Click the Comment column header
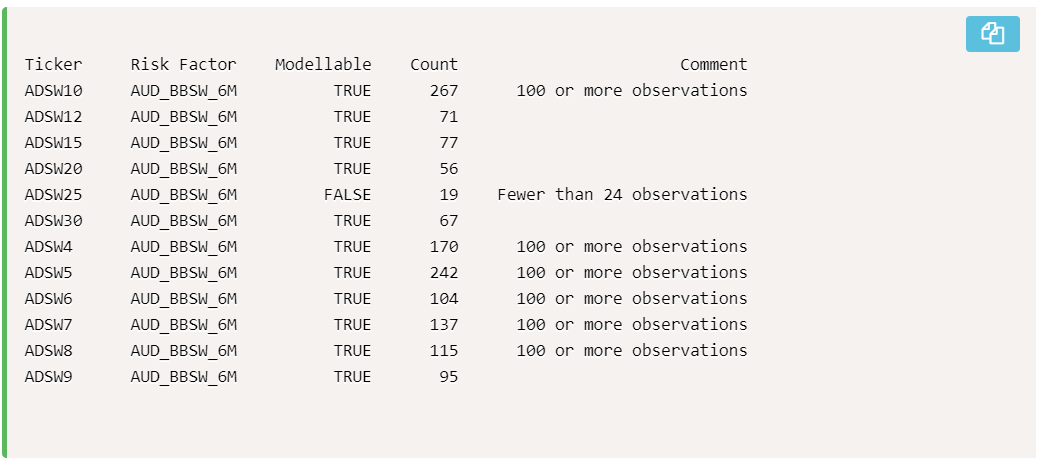 pos(714,65)
